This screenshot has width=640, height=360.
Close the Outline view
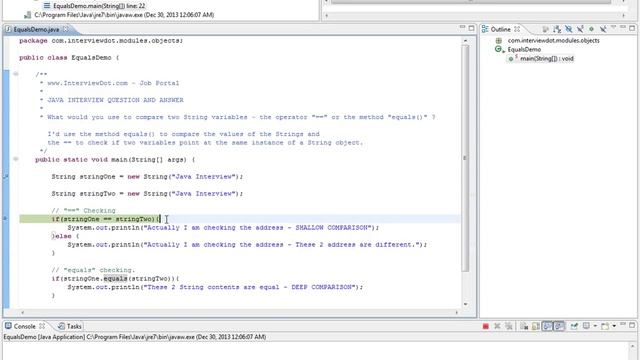[517, 29]
